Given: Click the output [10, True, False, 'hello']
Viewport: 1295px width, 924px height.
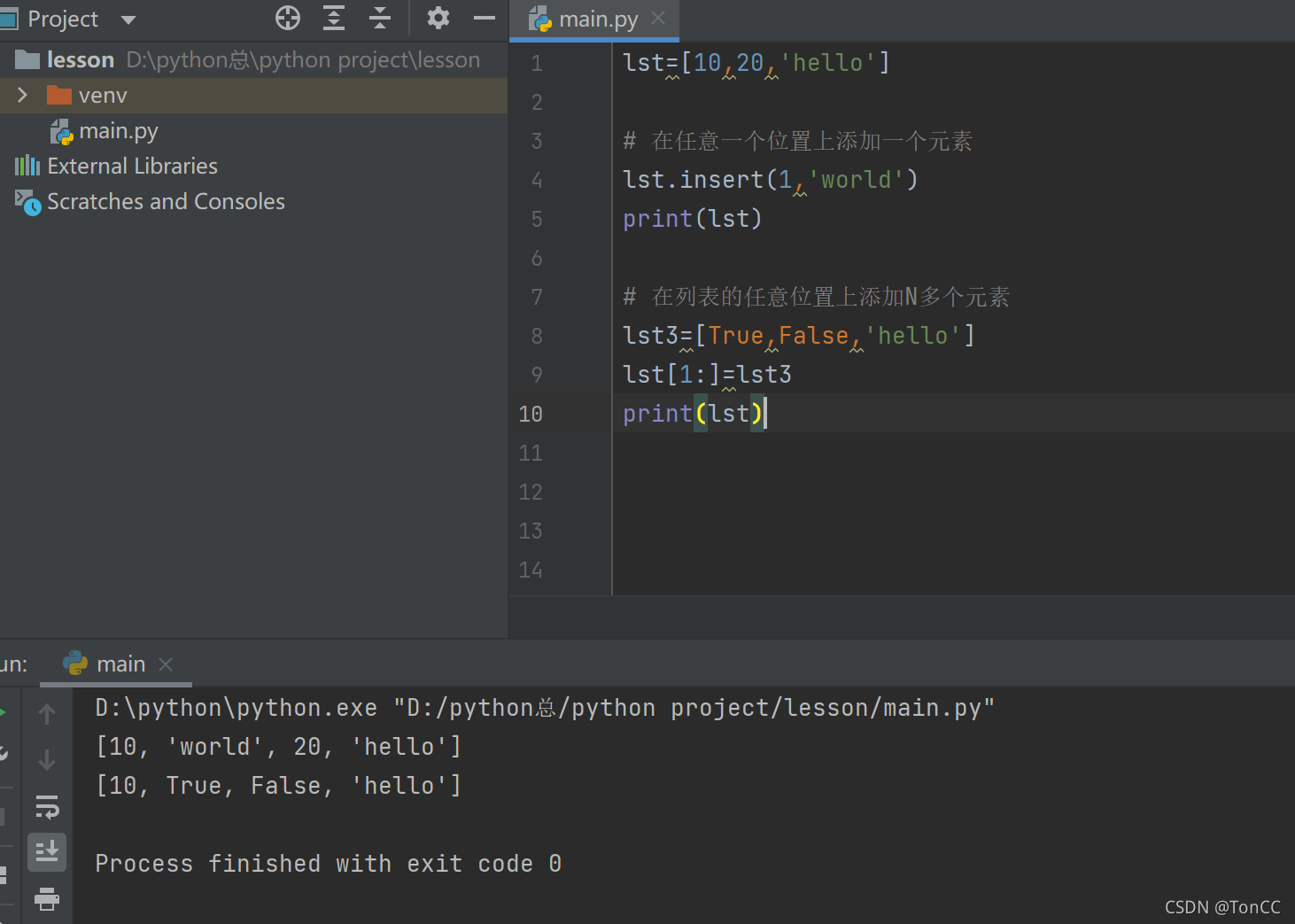Looking at the screenshot, I should [279, 786].
